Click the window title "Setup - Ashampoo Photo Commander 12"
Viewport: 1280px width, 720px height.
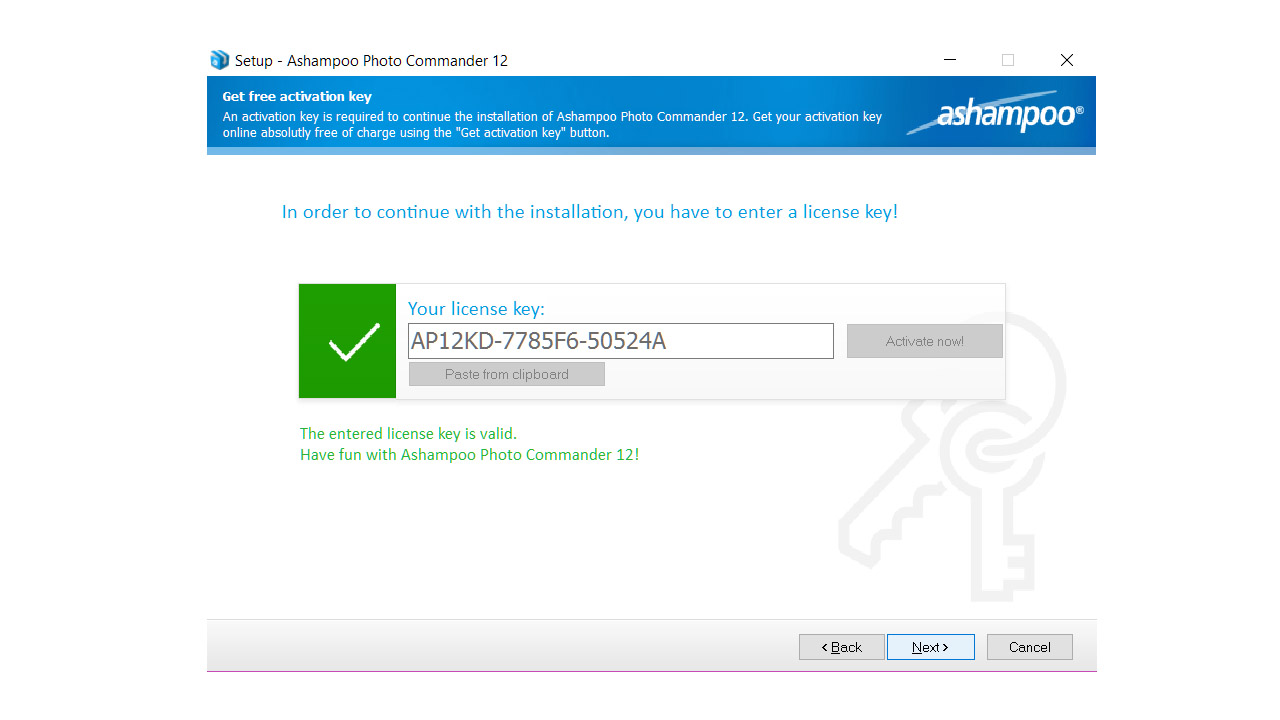(371, 61)
